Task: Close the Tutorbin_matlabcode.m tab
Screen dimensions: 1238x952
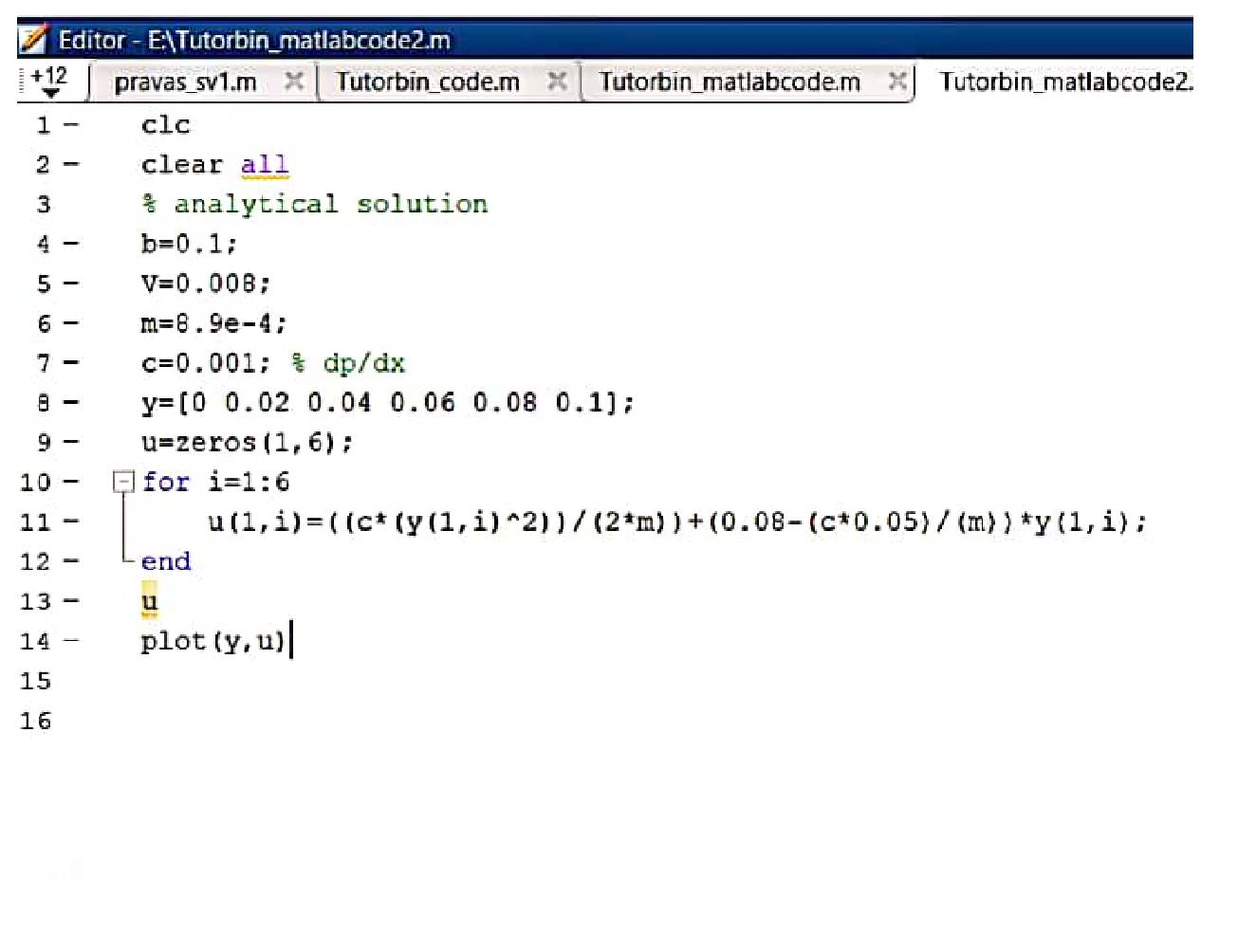Action: [x=896, y=82]
